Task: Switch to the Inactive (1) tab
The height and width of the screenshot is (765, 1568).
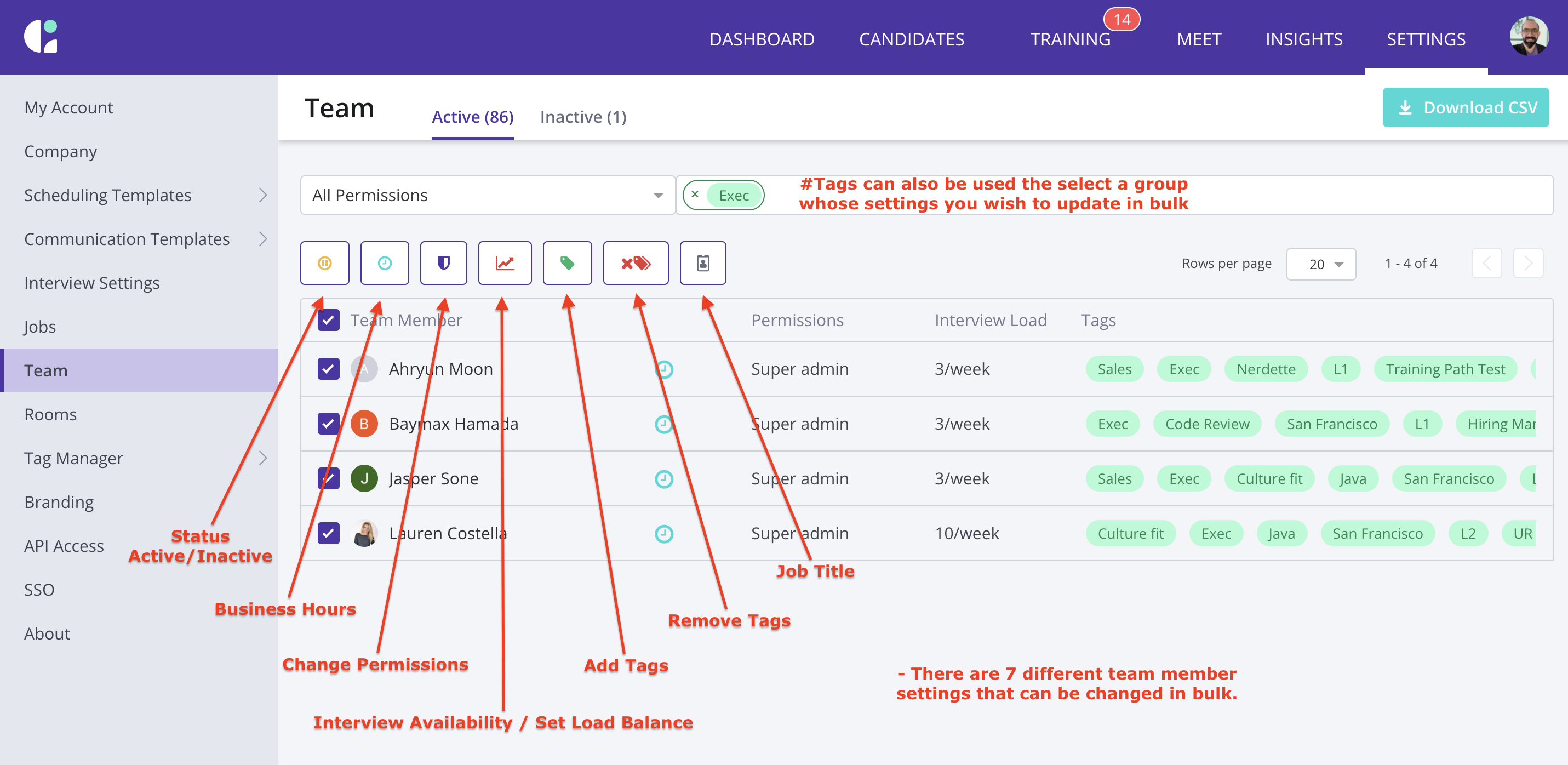Action: pos(582,117)
